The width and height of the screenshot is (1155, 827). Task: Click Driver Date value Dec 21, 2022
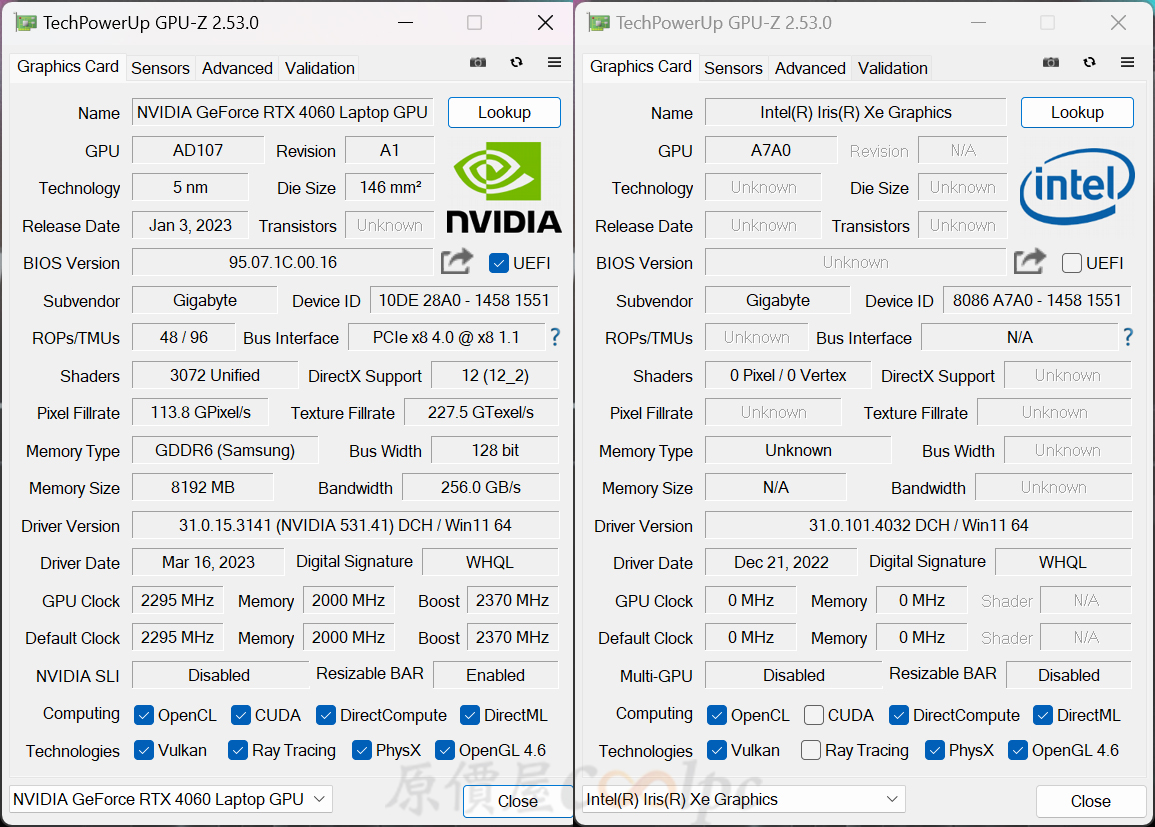click(782, 562)
